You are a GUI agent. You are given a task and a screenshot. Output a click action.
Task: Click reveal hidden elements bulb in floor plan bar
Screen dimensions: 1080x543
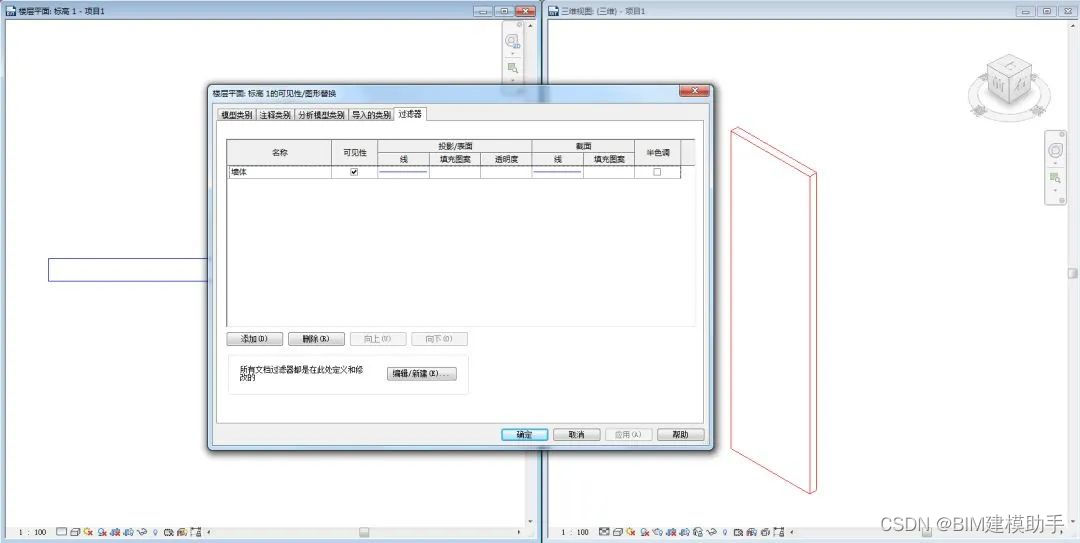155,532
